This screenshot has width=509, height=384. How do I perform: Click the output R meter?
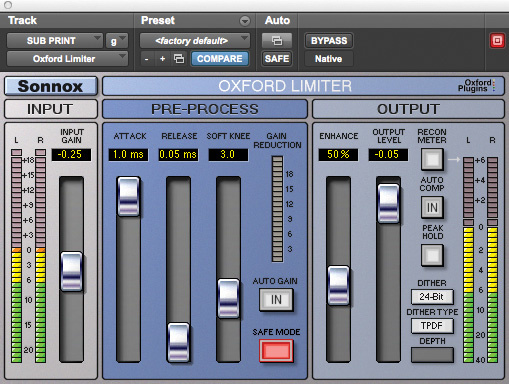point(492,260)
